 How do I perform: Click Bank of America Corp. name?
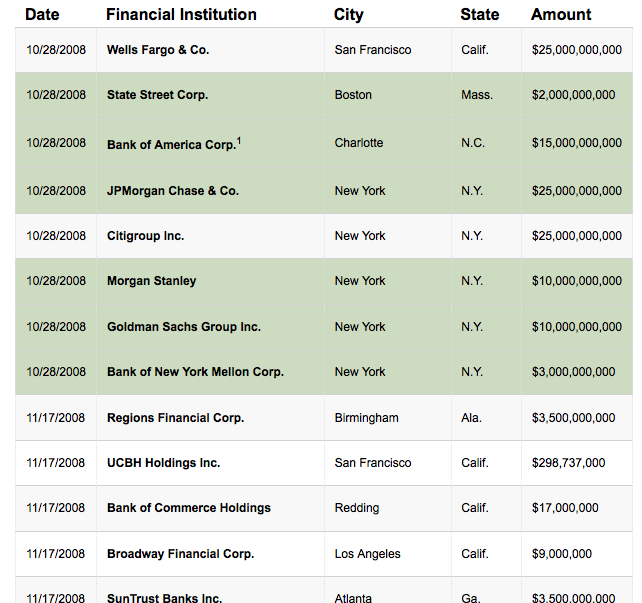[170, 145]
